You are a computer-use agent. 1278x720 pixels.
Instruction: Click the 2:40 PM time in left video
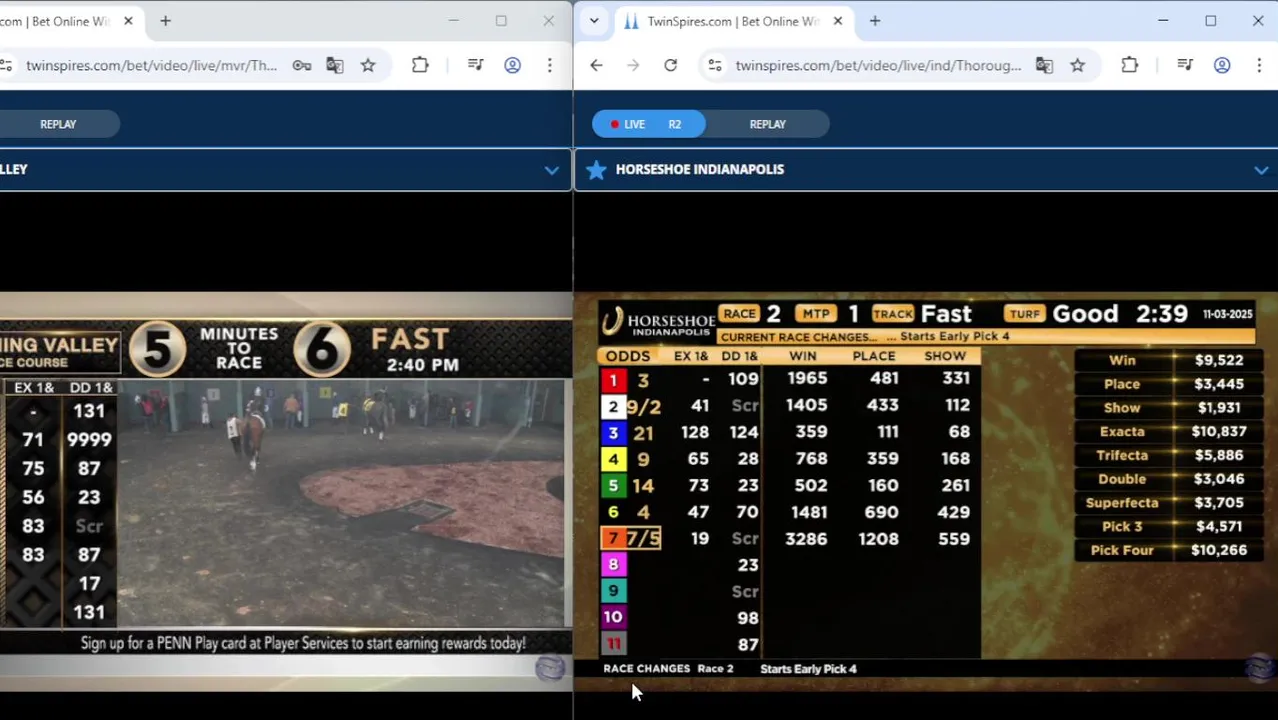click(x=422, y=365)
